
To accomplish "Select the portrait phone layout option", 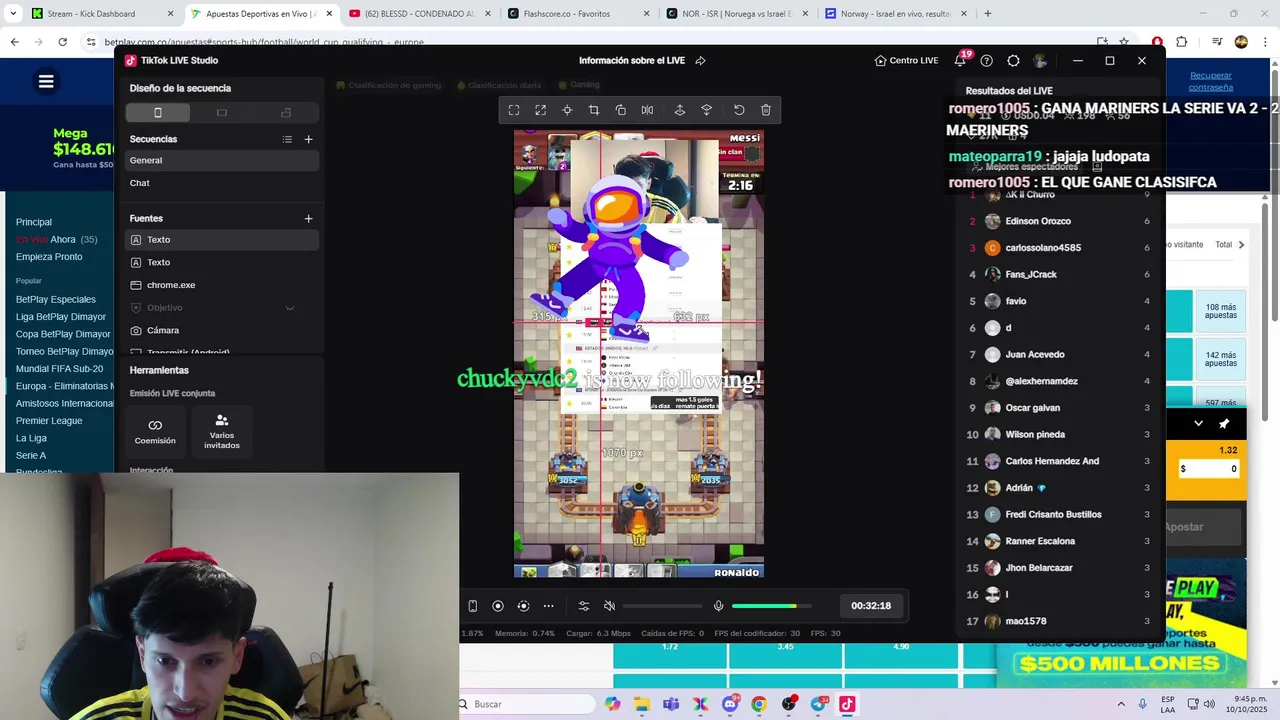I will coord(157,113).
